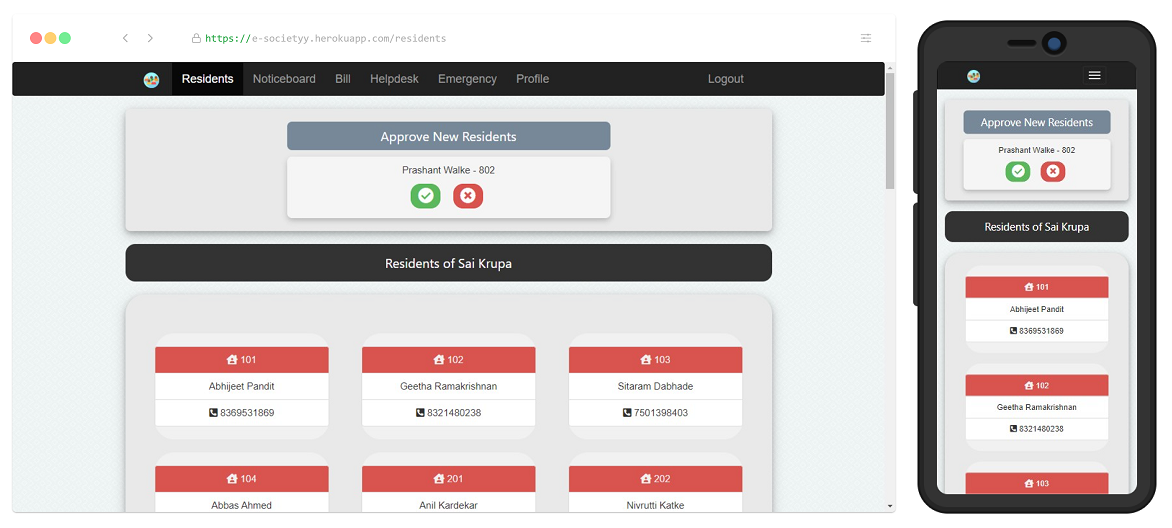Click phone number 7501398403

pyautogui.click(x=661, y=413)
